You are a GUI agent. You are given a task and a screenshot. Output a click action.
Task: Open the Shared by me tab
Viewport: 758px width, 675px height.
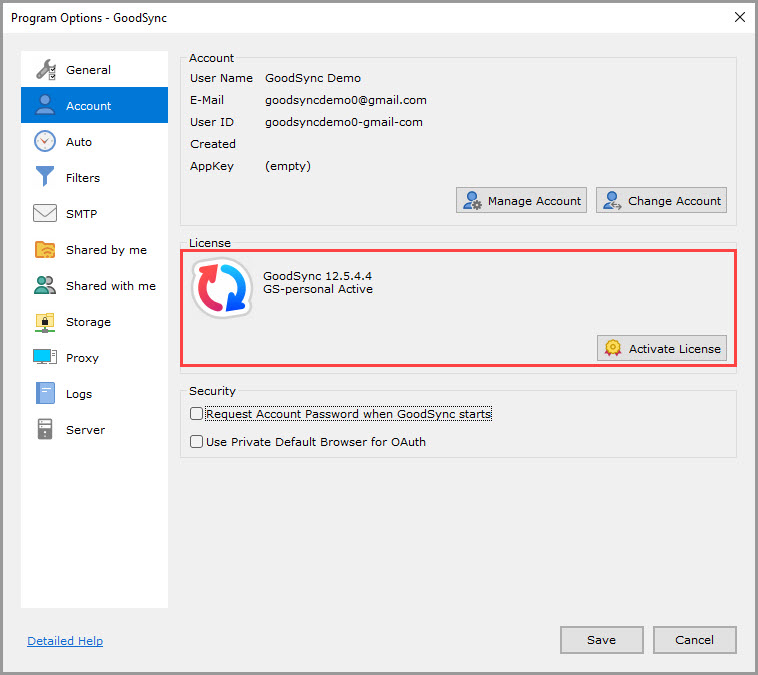(94, 249)
